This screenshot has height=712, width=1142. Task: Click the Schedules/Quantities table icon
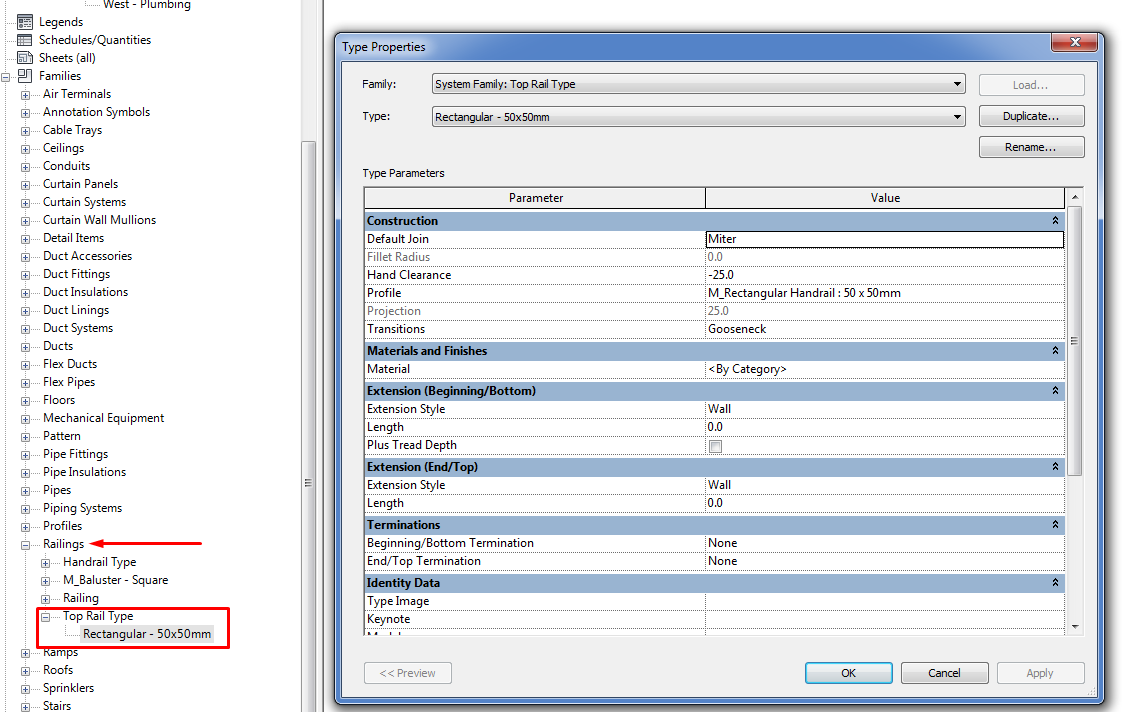tap(25, 40)
